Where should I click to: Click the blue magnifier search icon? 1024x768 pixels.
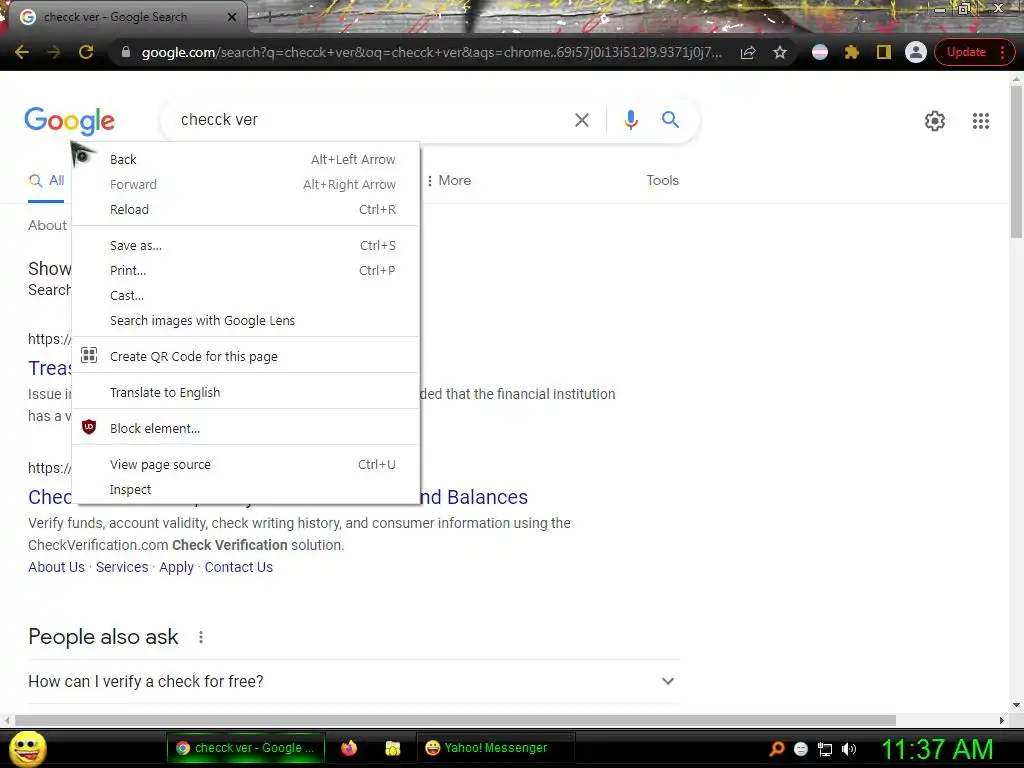[670, 120]
